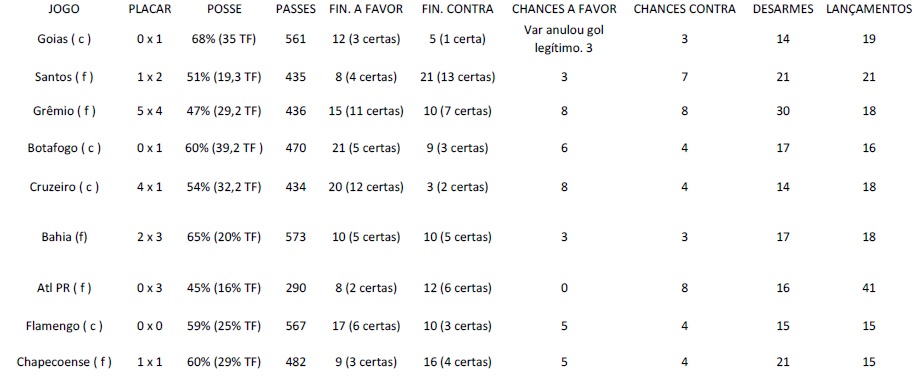Image resolution: width=916 pixels, height=383 pixels.
Task: Click the Flamengo ( c ) row label
Action: 64,326
